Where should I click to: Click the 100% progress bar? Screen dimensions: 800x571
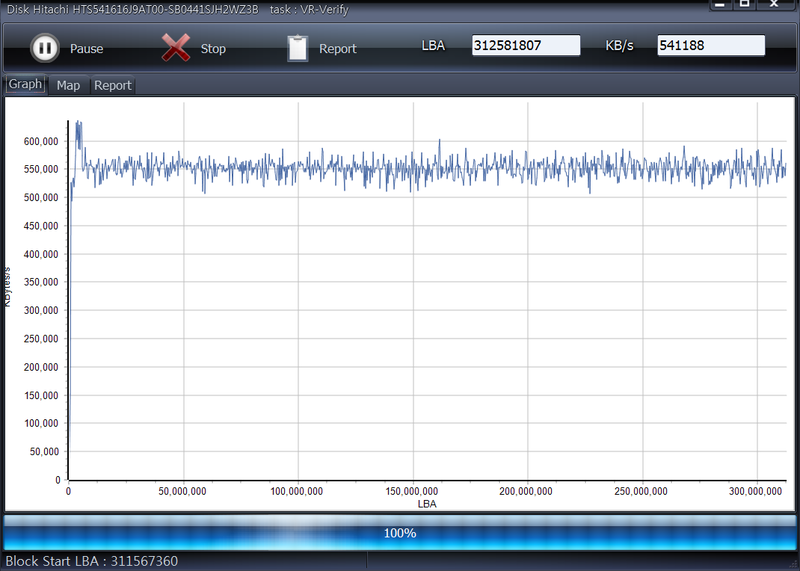coord(400,533)
